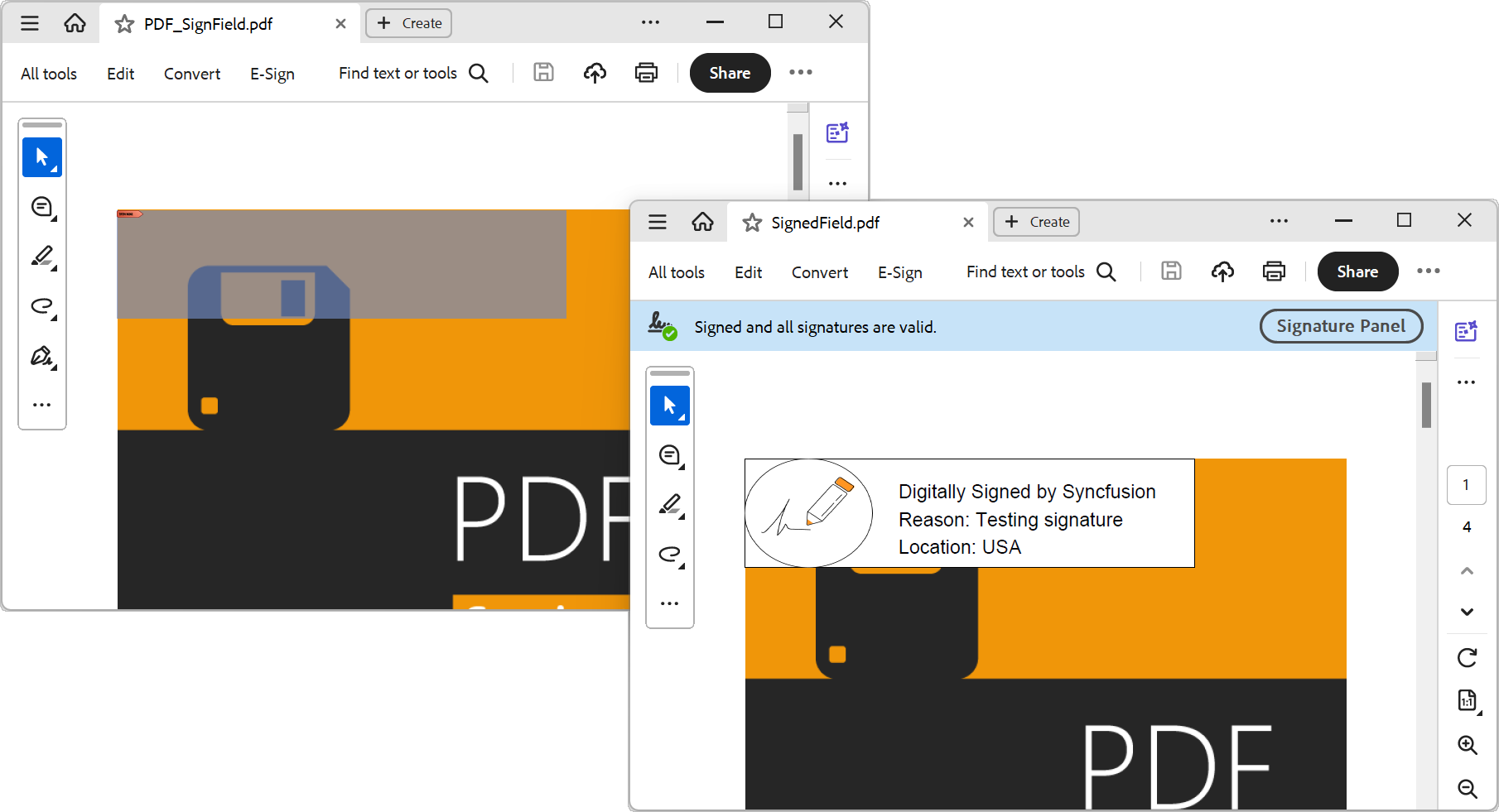Open the Signature Panel
The width and height of the screenshot is (1499, 812).
(x=1341, y=326)
